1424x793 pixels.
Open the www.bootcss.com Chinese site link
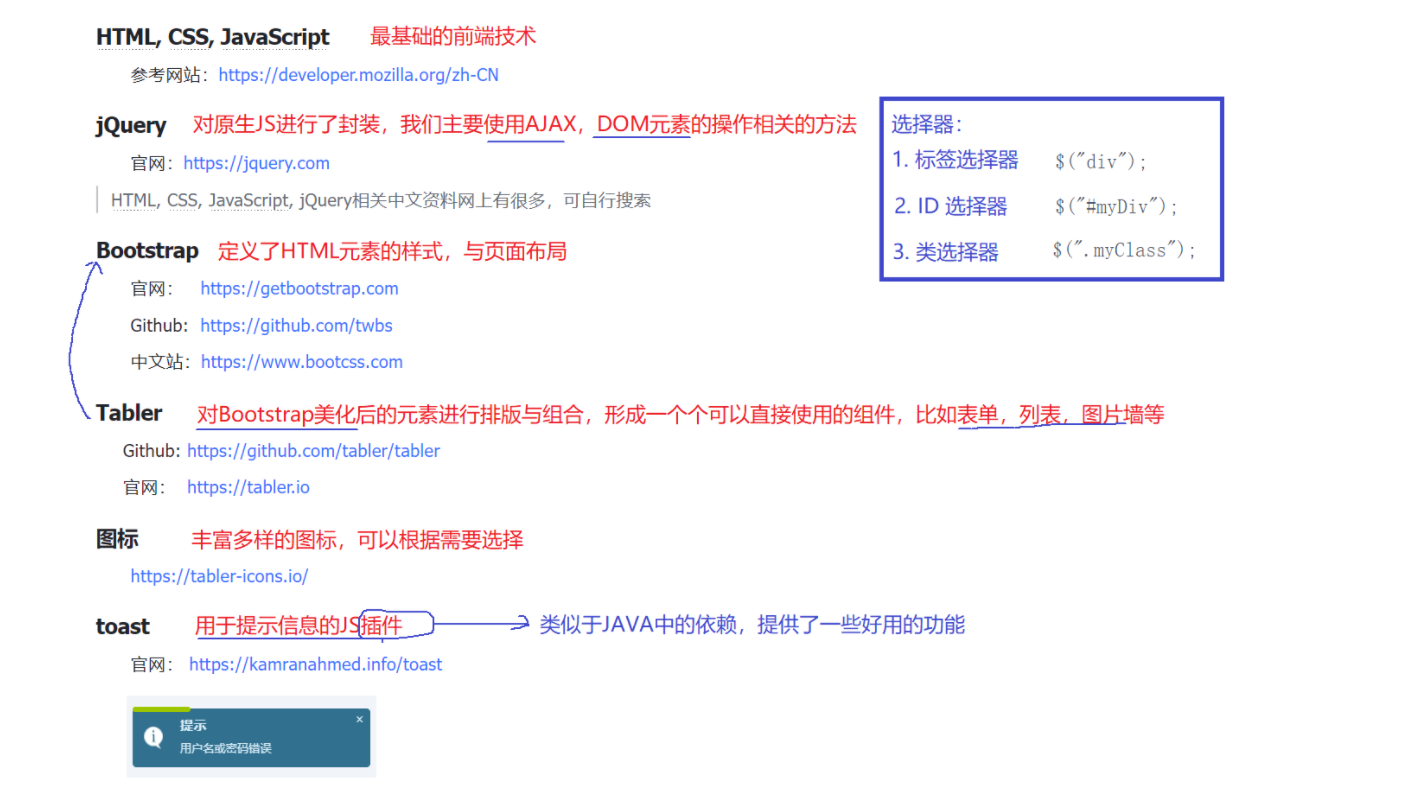(302, 362)
